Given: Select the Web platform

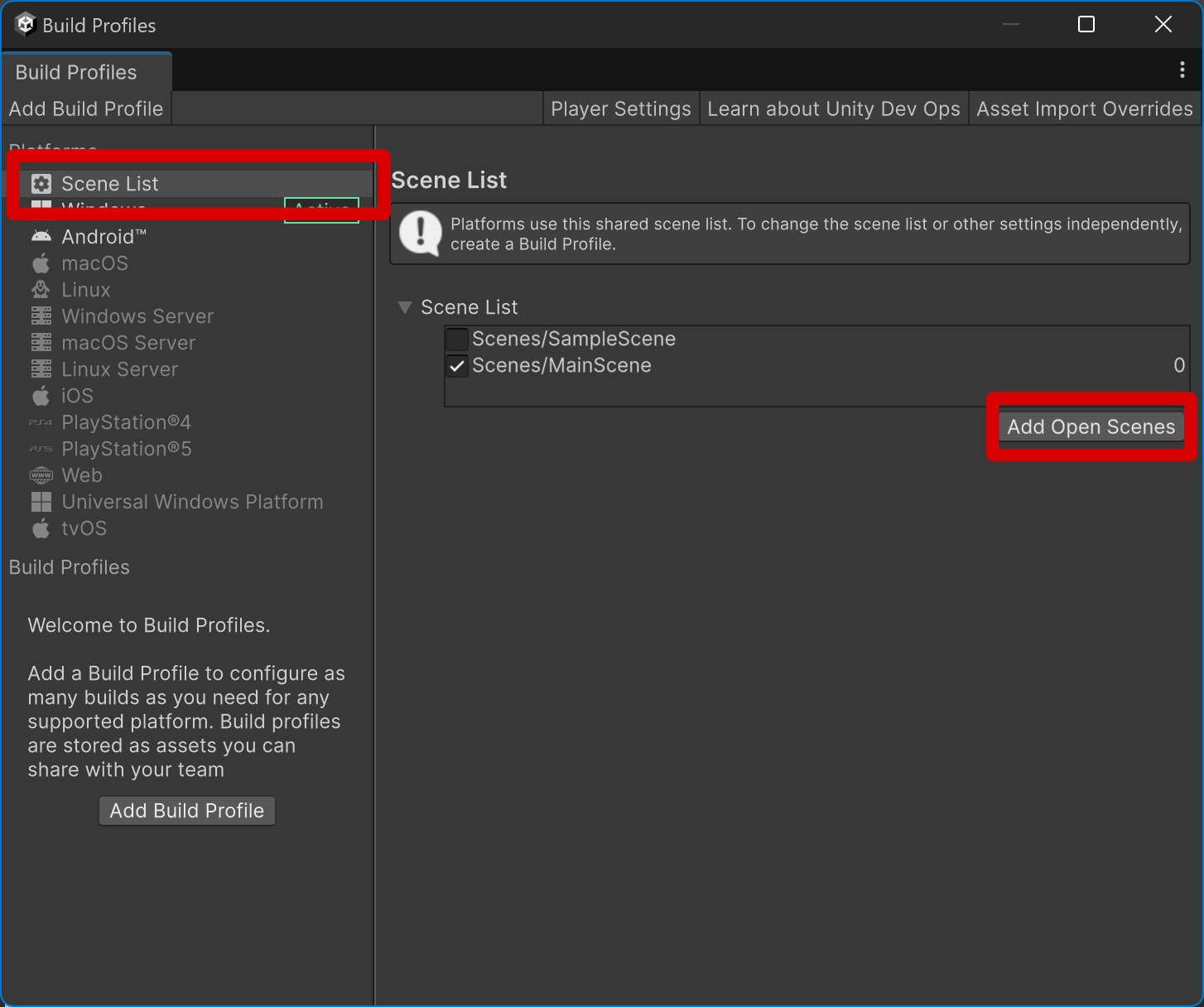Looking at the screenshot, I should point(189,475).
